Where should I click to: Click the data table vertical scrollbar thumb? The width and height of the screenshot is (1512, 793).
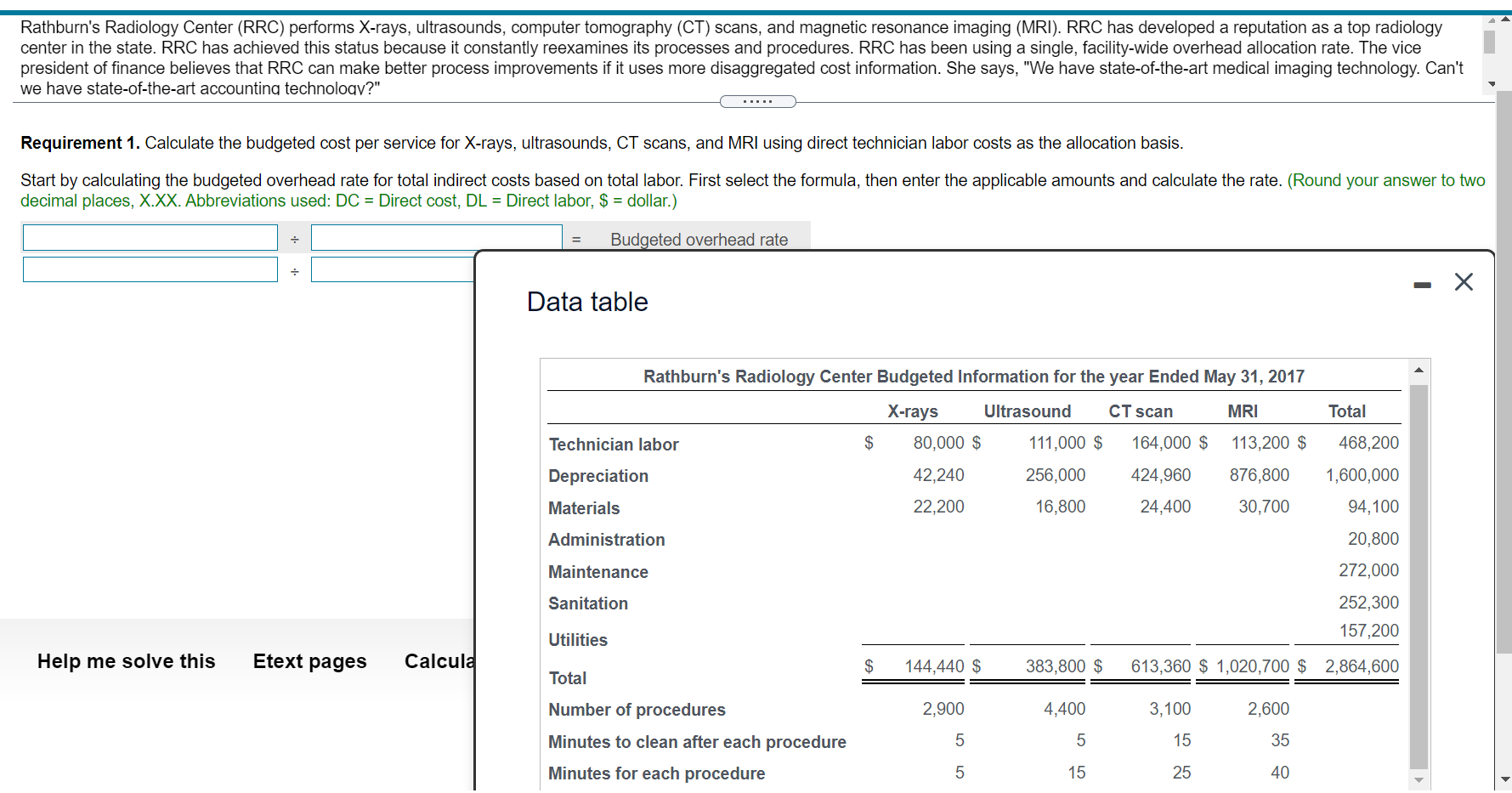[x=1419, y=575]
